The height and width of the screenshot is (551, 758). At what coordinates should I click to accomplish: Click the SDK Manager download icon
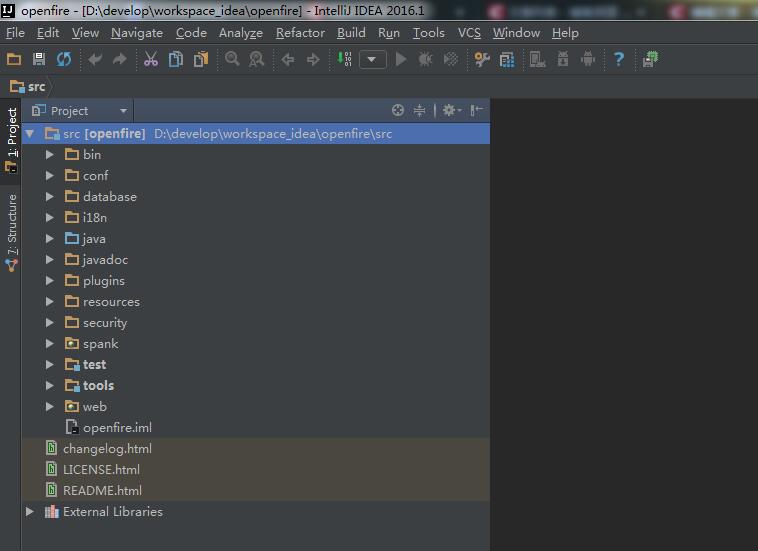pyautogui.click(x=563, y=59)
